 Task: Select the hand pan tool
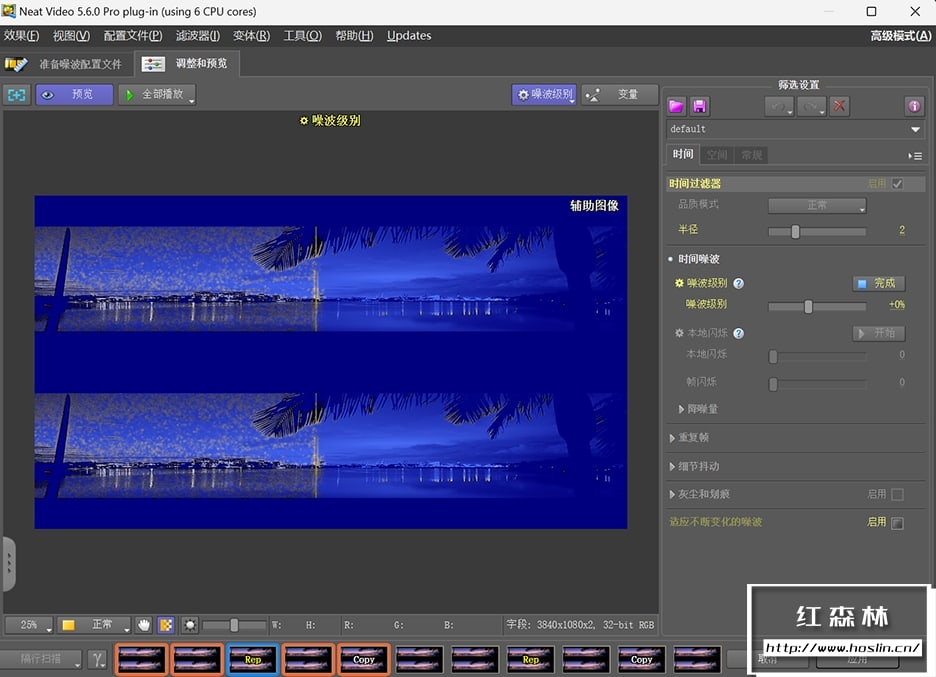(x=144, y=625)
